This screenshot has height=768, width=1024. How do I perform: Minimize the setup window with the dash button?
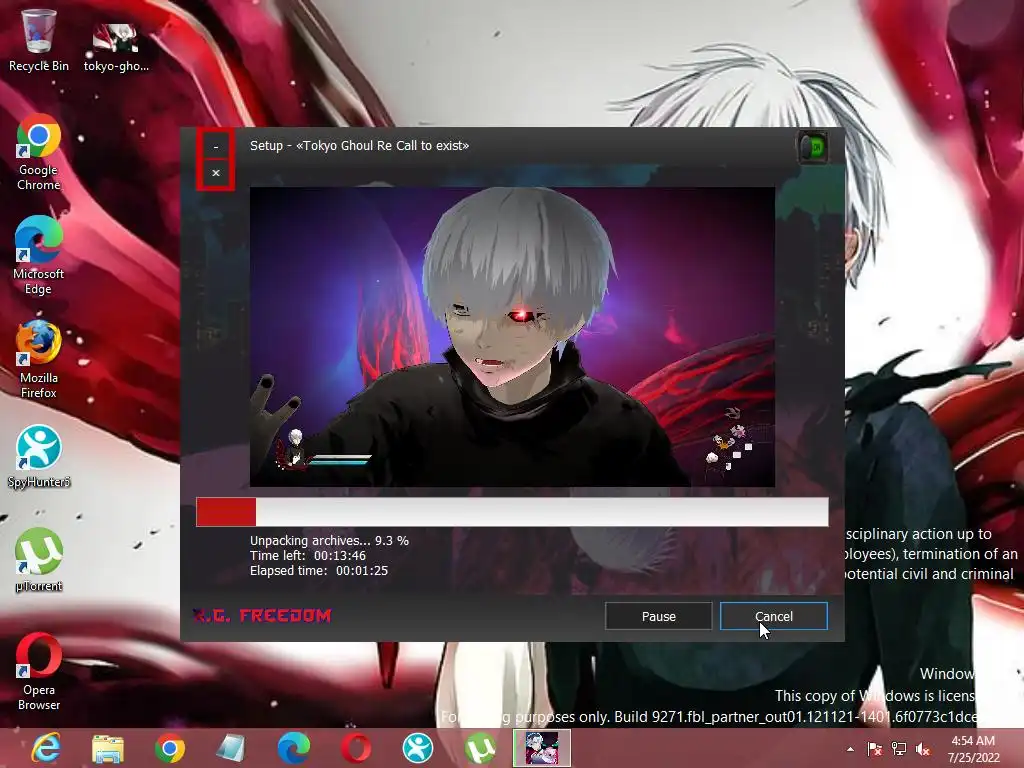point(216,146)
